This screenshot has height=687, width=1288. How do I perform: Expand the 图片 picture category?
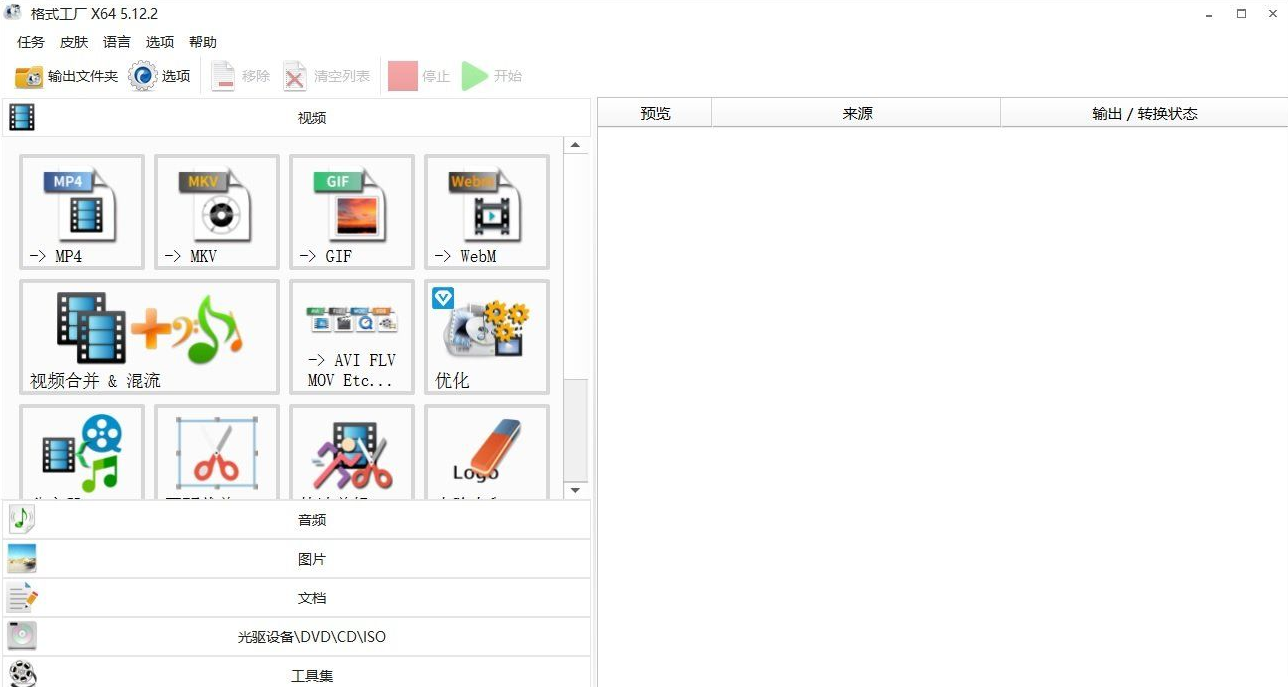coord(311,558)
